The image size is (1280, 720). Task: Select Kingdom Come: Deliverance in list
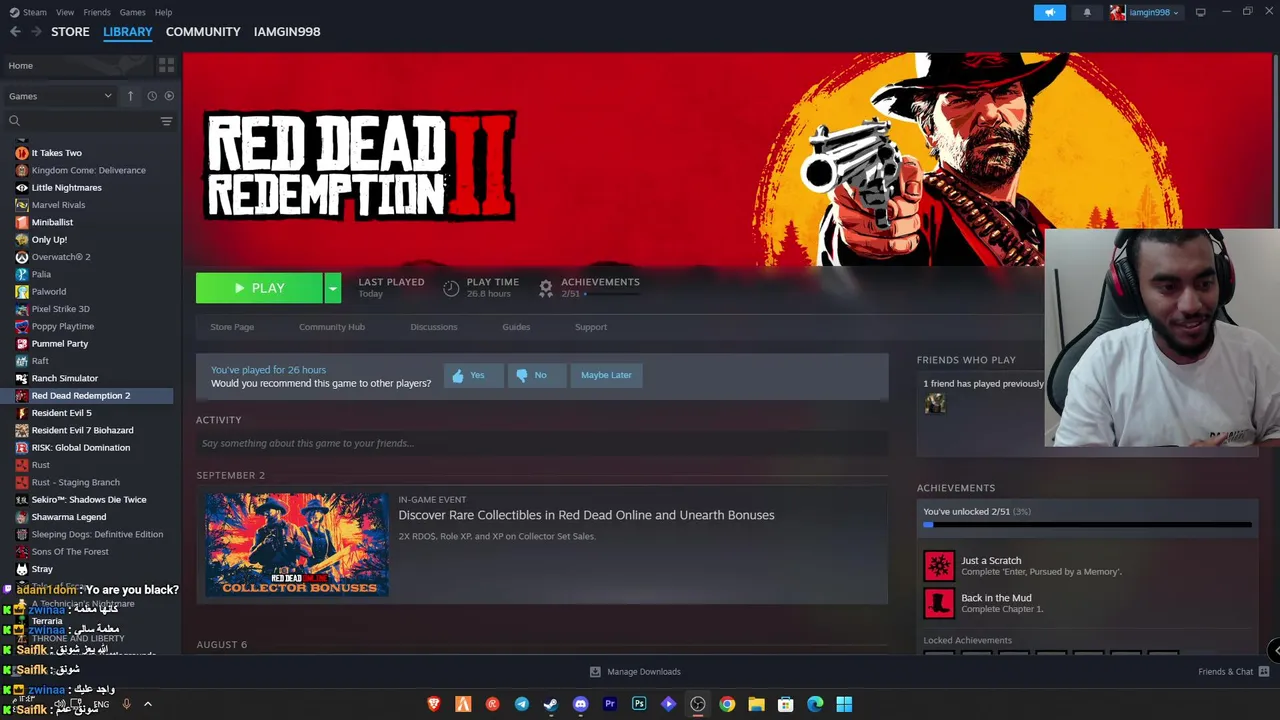click(x=90, y=170)
